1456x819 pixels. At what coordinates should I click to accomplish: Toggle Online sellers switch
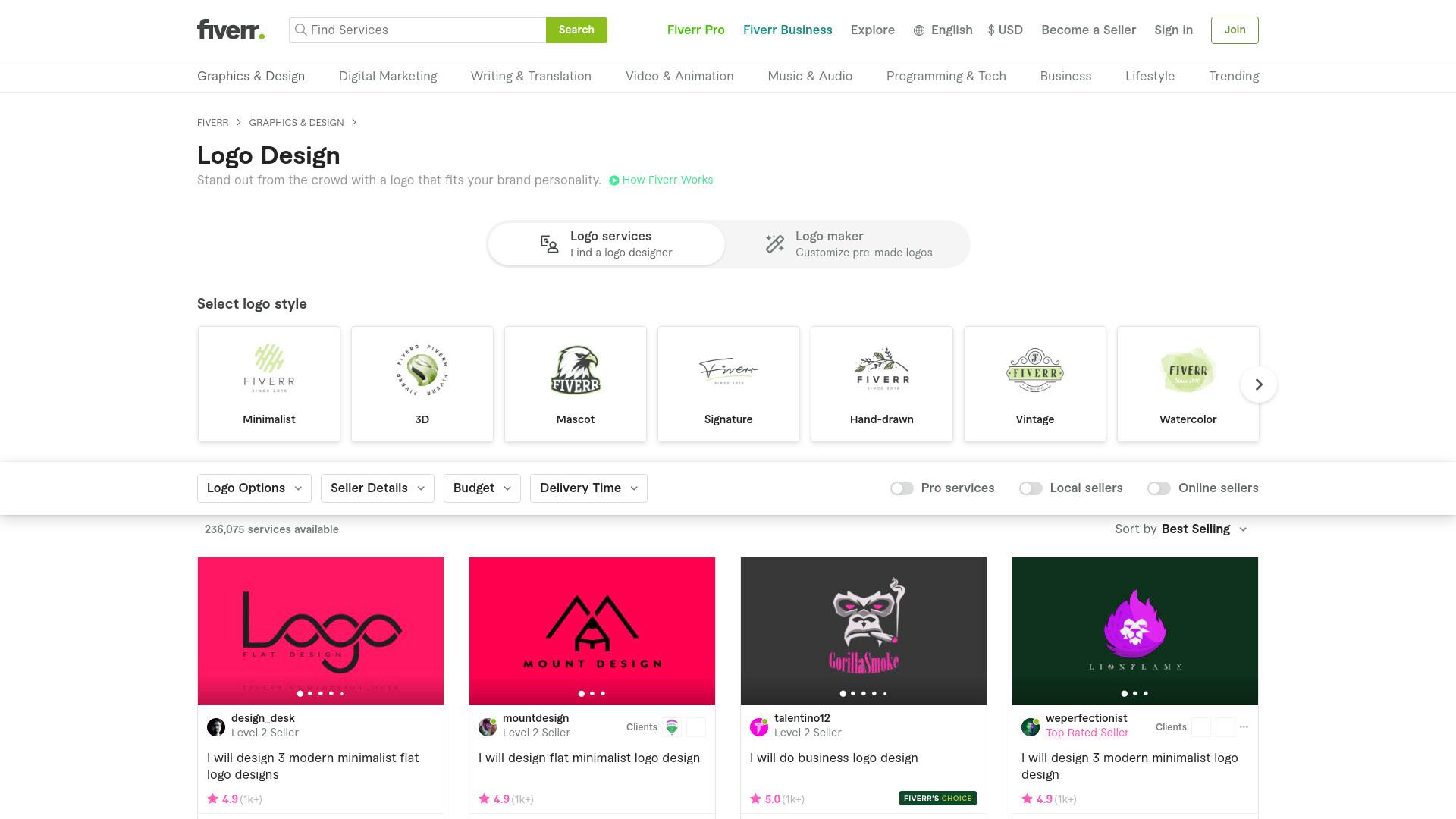(x=1159, y=488)
